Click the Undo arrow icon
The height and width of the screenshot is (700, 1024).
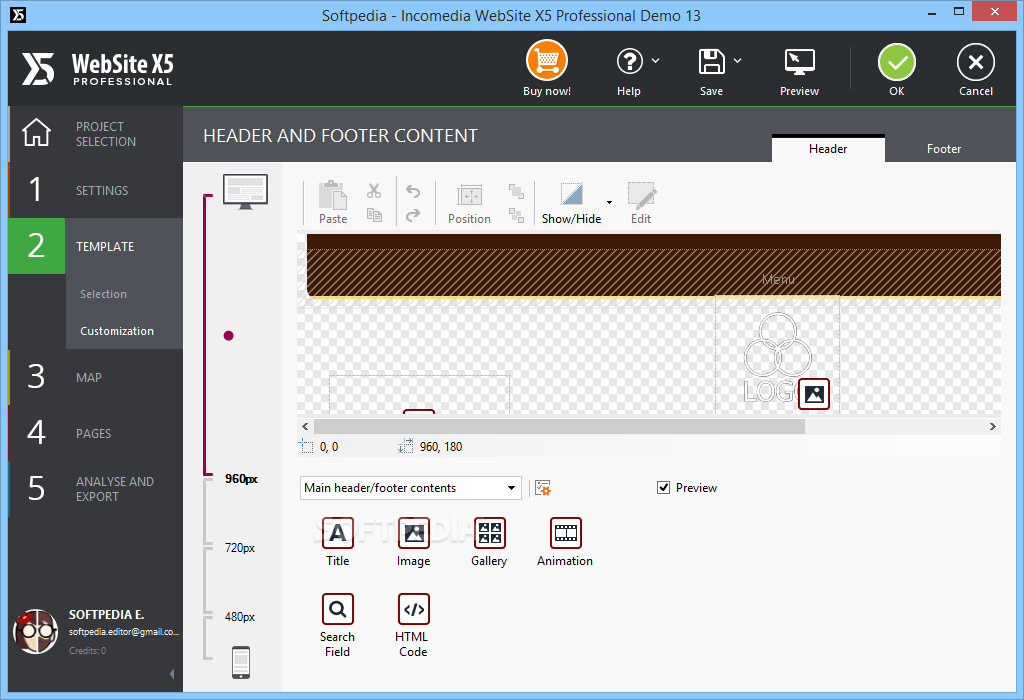tap(413, 191)
